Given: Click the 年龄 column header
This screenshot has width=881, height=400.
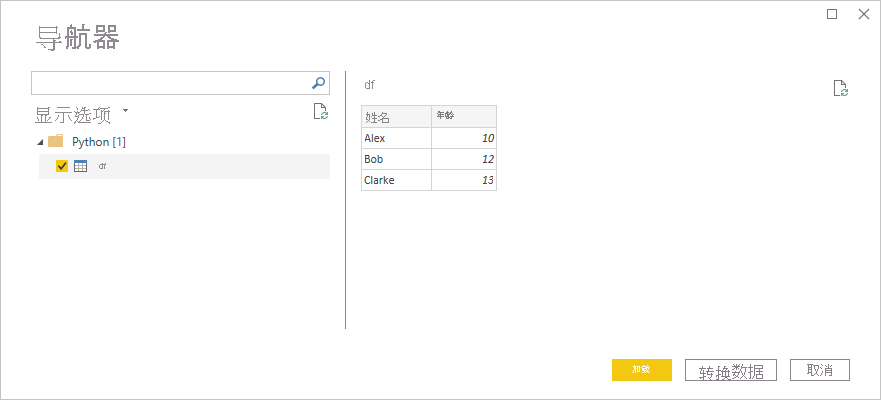Looking at the screenshot, I should tap(463, 116).
